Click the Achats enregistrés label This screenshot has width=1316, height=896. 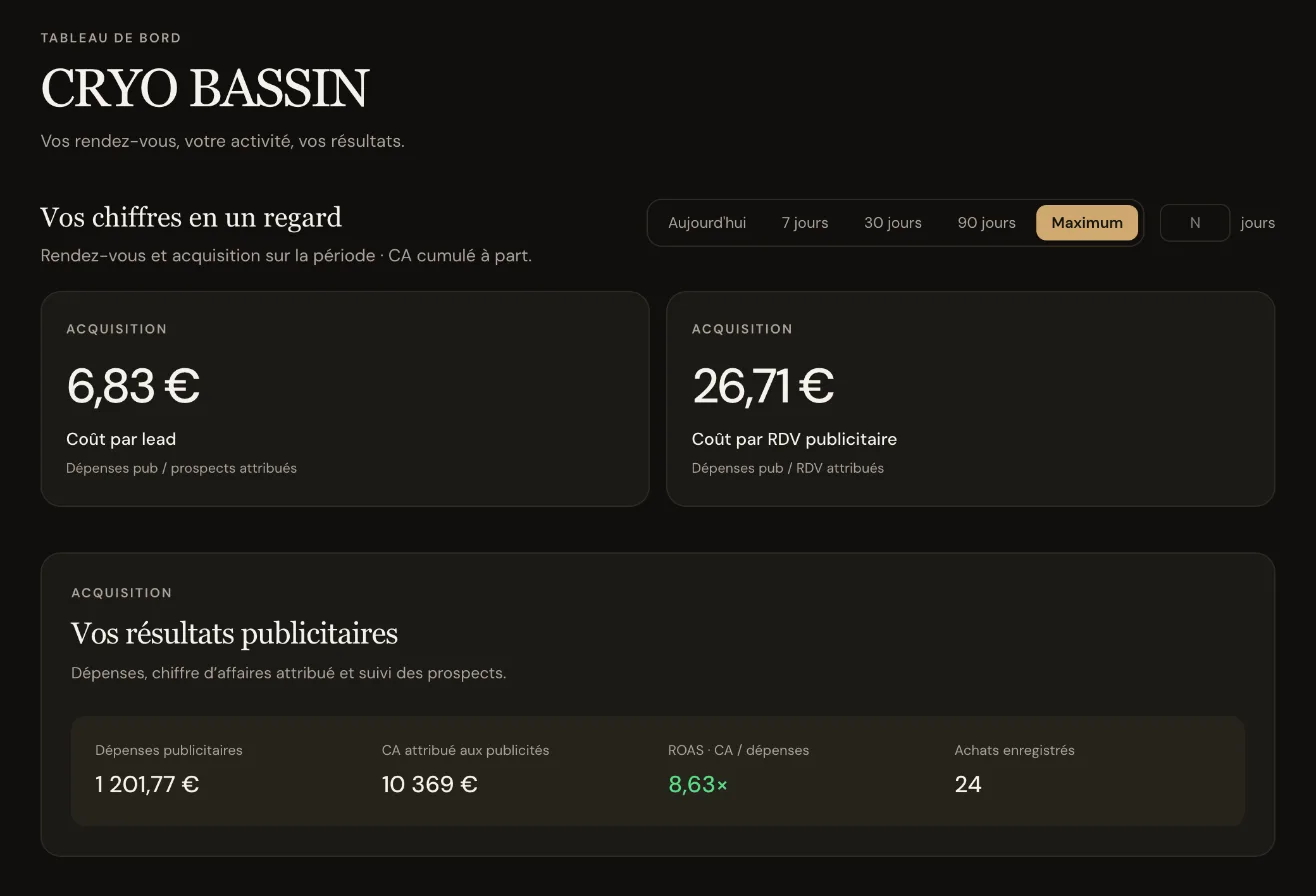(1015, 750)
